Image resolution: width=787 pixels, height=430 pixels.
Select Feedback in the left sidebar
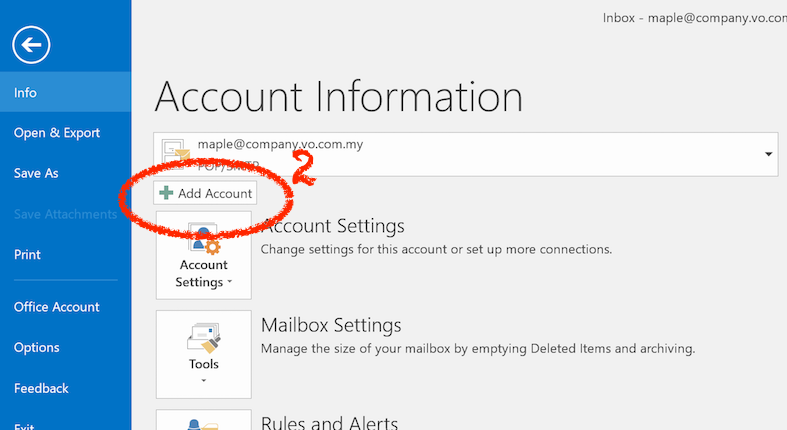(x=41, y=388)
